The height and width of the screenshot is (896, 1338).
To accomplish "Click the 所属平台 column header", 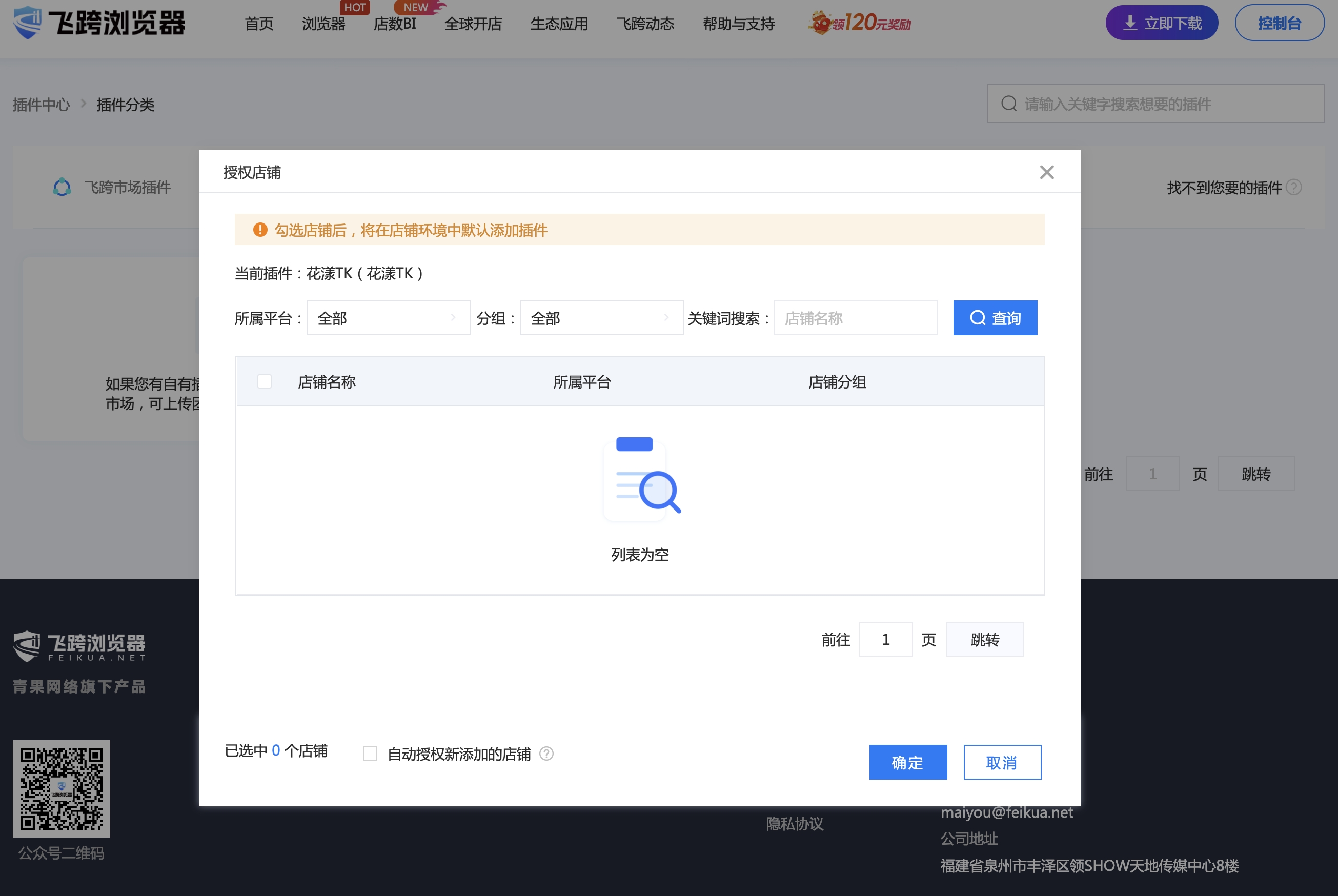I will (582, 382).
